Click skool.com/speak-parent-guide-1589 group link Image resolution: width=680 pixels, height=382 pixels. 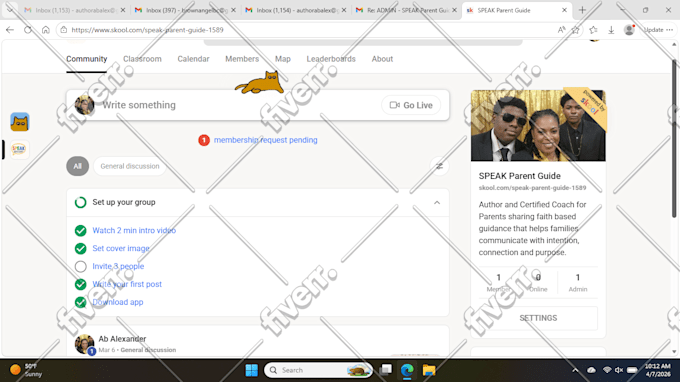click(532, 188)
